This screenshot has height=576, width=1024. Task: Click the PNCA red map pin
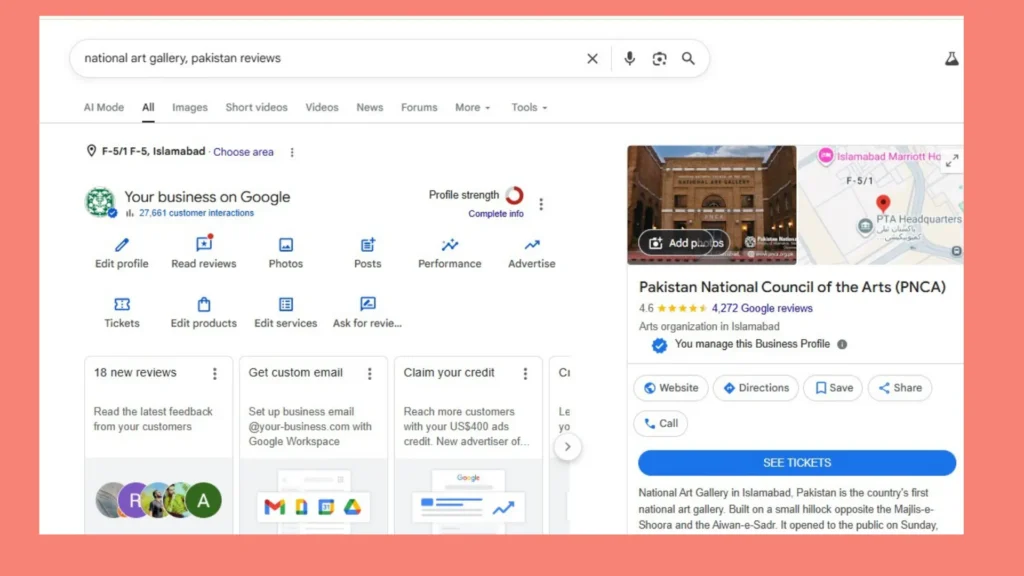pyautogui.click(x=883, y=204)
